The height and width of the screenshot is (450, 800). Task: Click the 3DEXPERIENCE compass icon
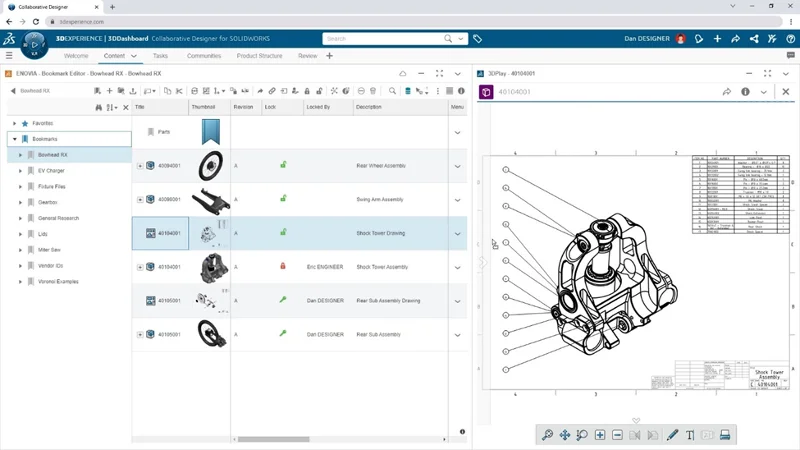click(x=32, y=44)
